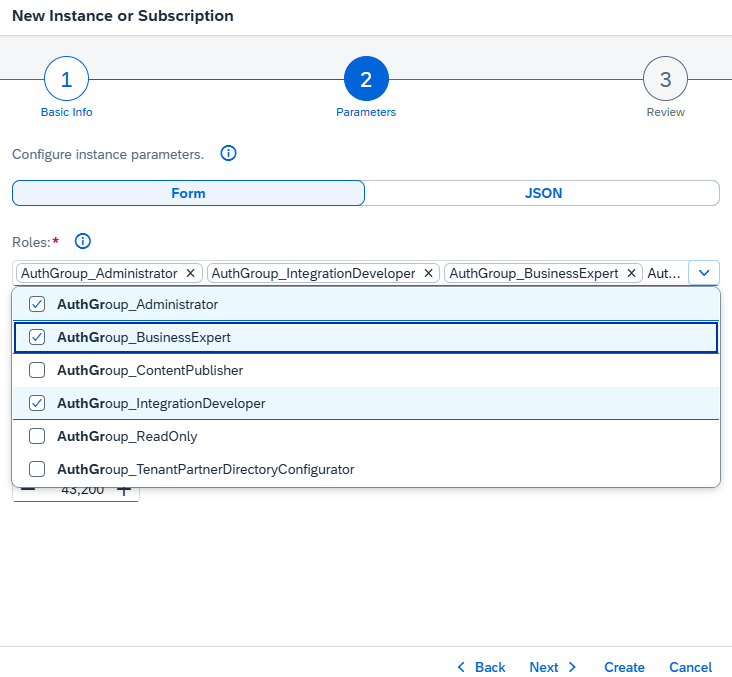The image size is (732, 677).
Task: Tick the AuthGroup_ReadOnly checkbox
Action: click(37, 436)
